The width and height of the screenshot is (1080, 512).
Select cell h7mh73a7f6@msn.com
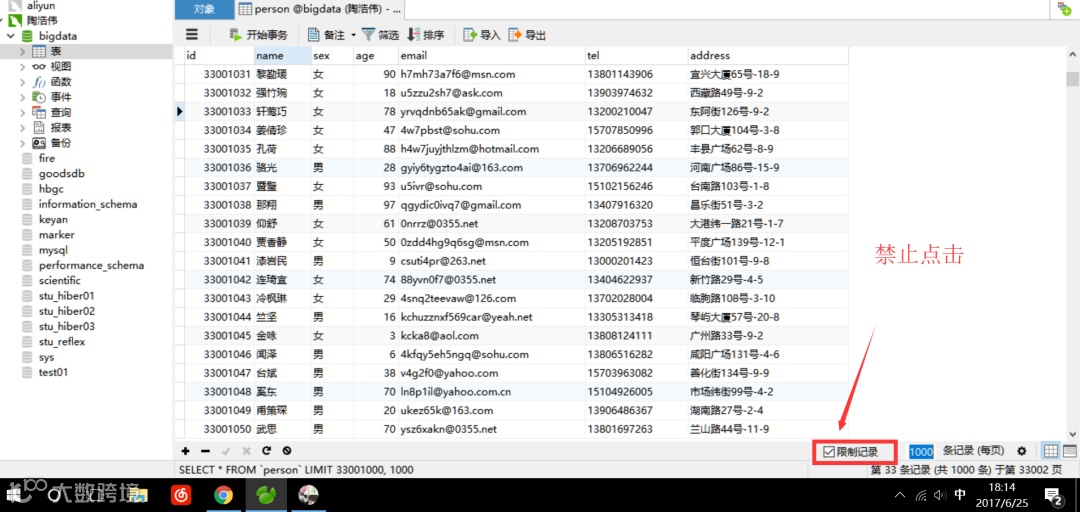coord(491,74)
